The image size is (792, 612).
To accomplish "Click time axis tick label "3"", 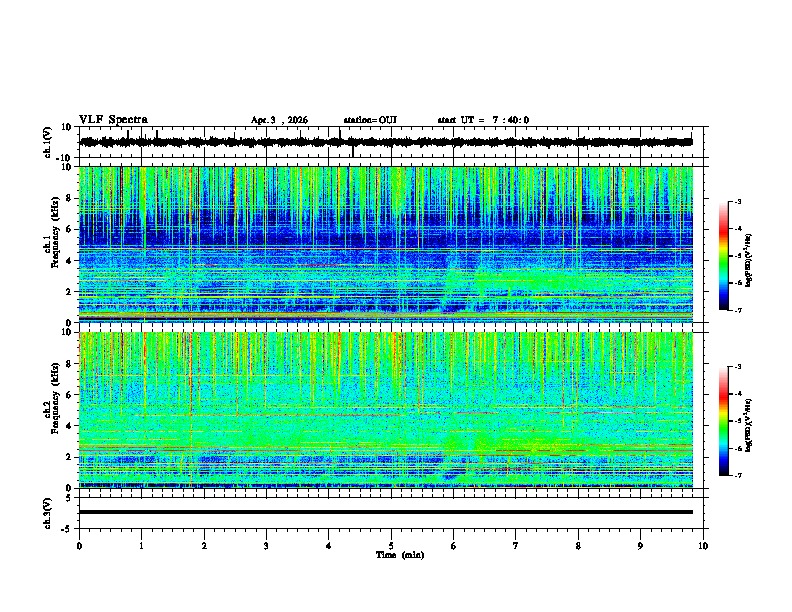I will (x=266, y=546).
